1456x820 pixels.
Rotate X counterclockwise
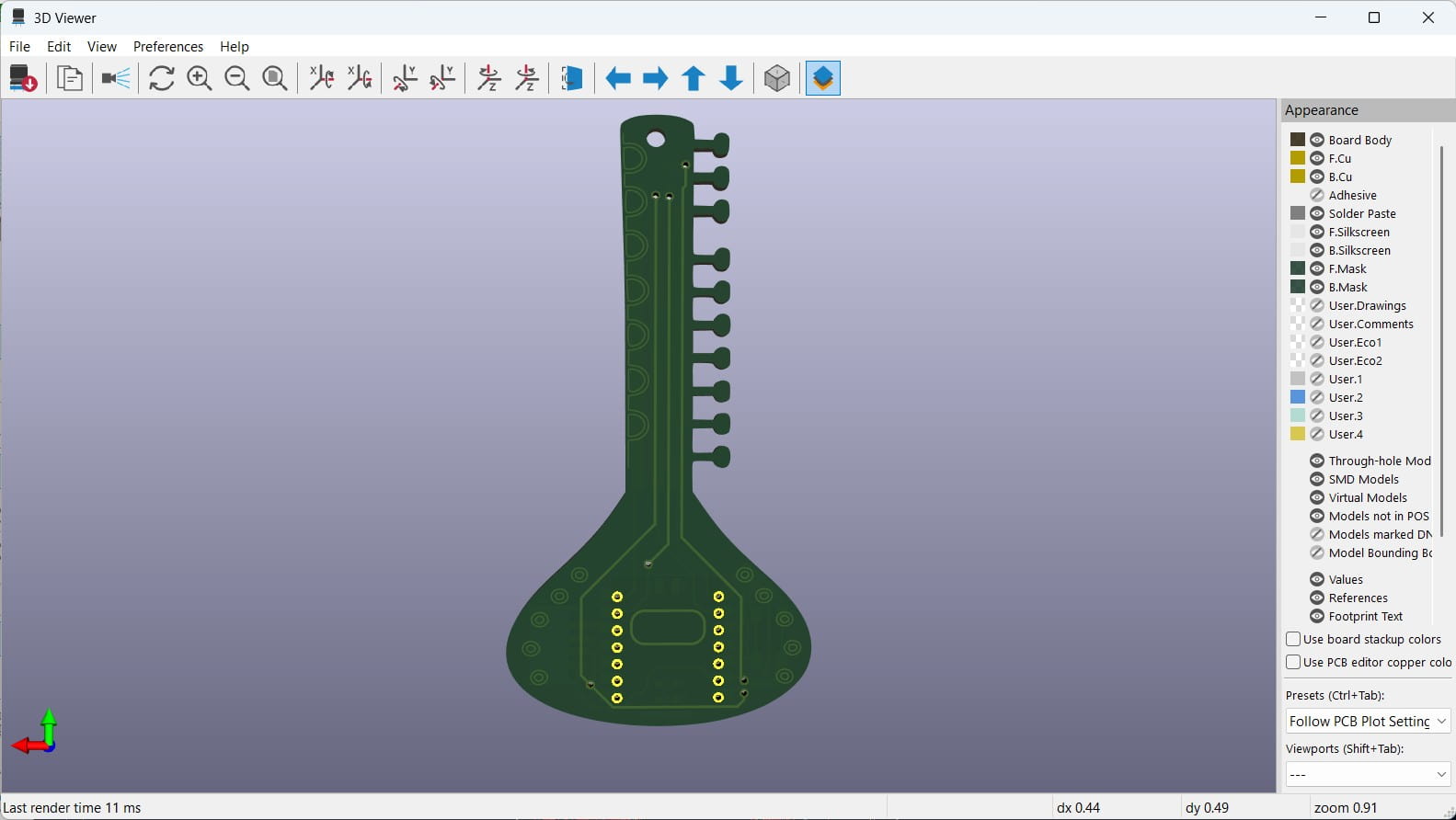coord(360,78)
